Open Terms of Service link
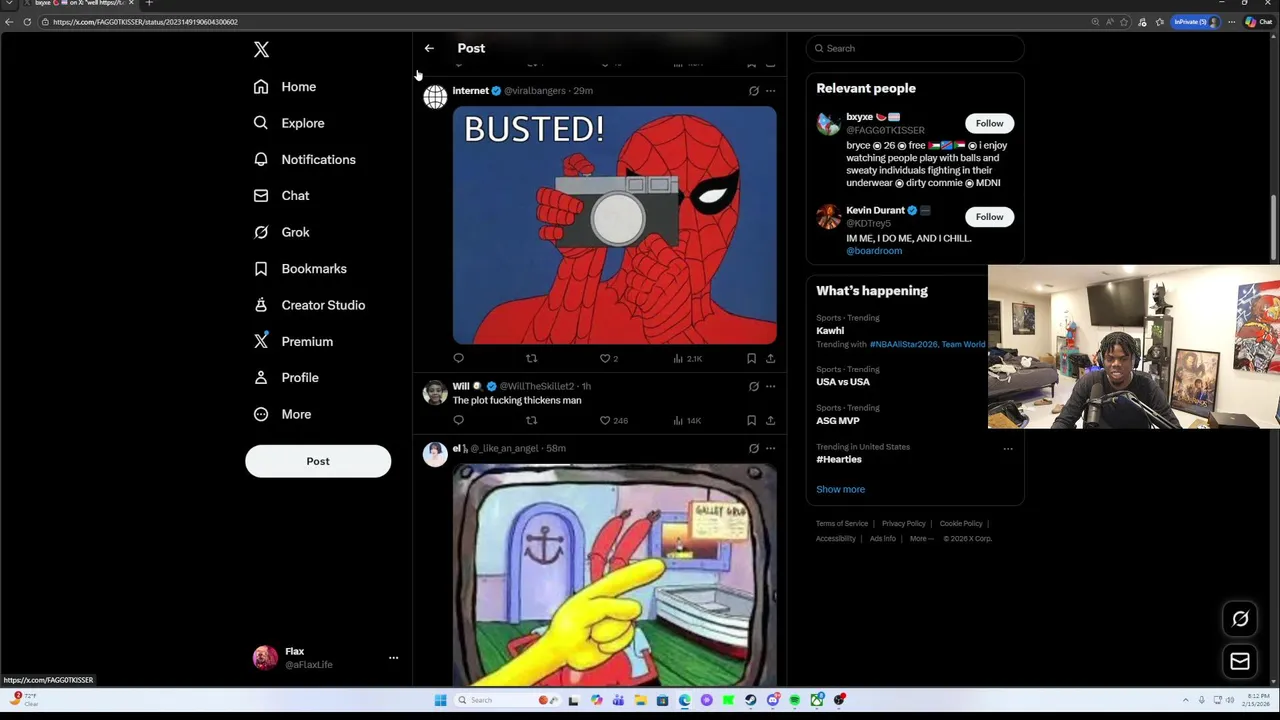This screenshot has width=1280, height=720. [x=842, y=524]
